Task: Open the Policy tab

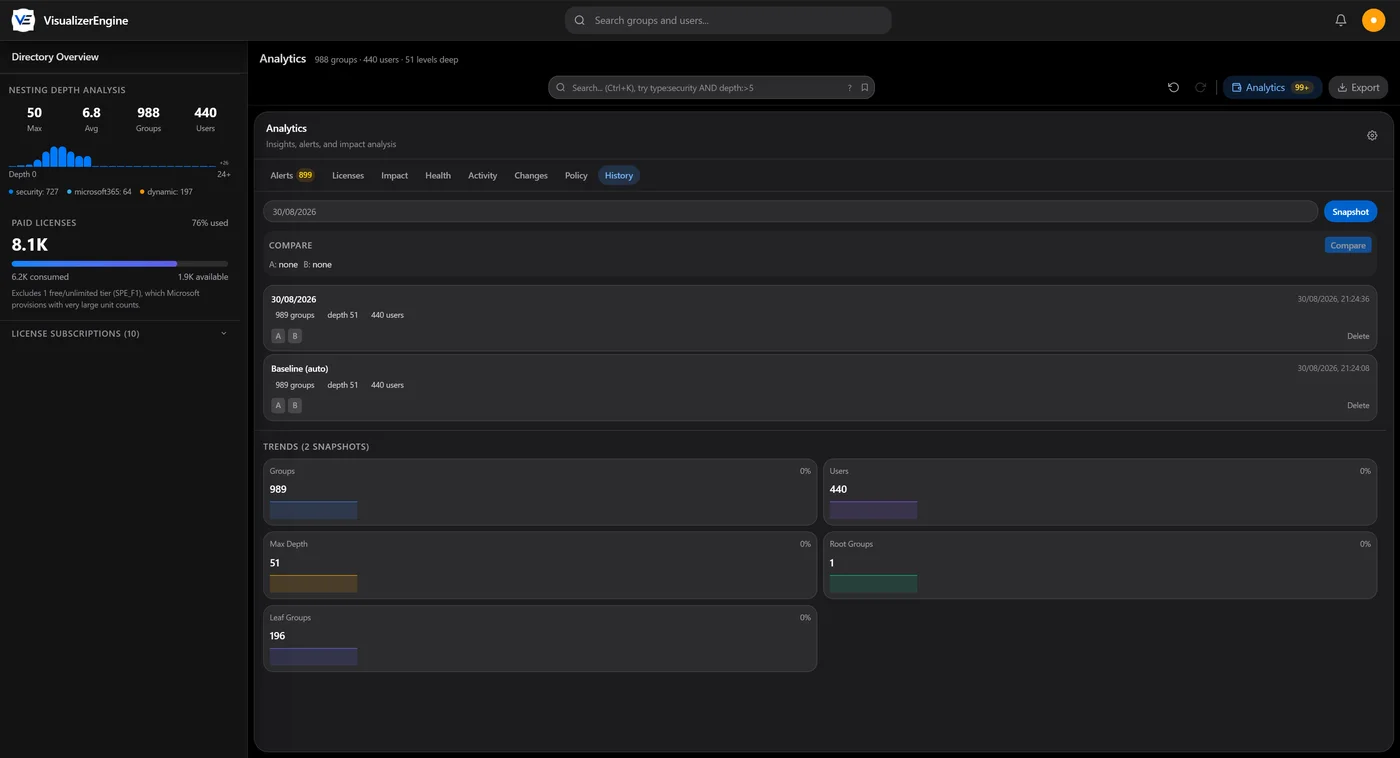Action: coord(576,176)
